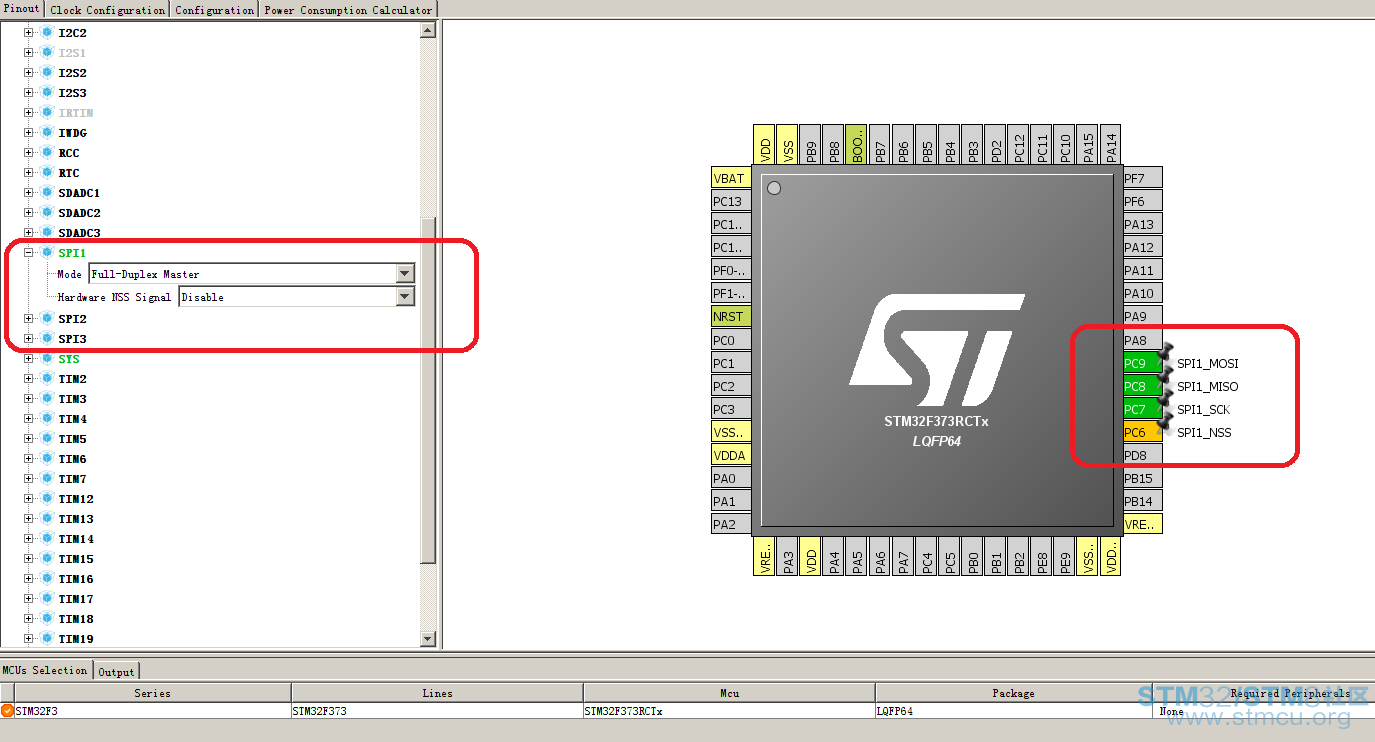
Task: Expand the SPI3 tree node
Action: 29,339
